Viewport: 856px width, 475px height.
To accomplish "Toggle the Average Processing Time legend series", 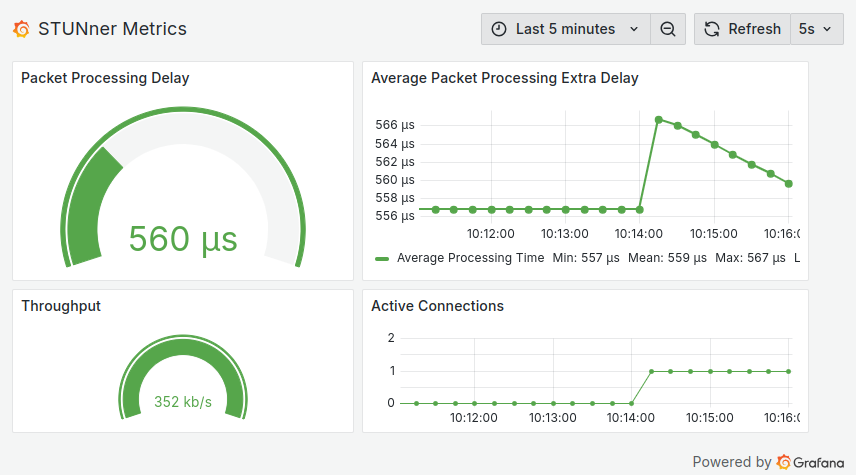I will [470, 258].
